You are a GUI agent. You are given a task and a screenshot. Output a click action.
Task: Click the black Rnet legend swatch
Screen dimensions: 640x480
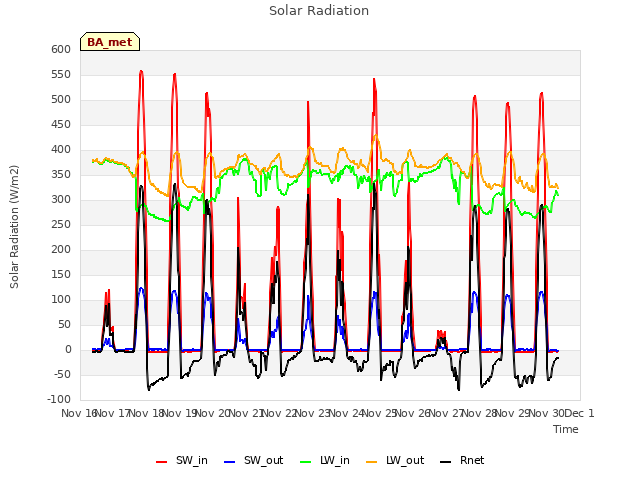click(x=446, y=462)
